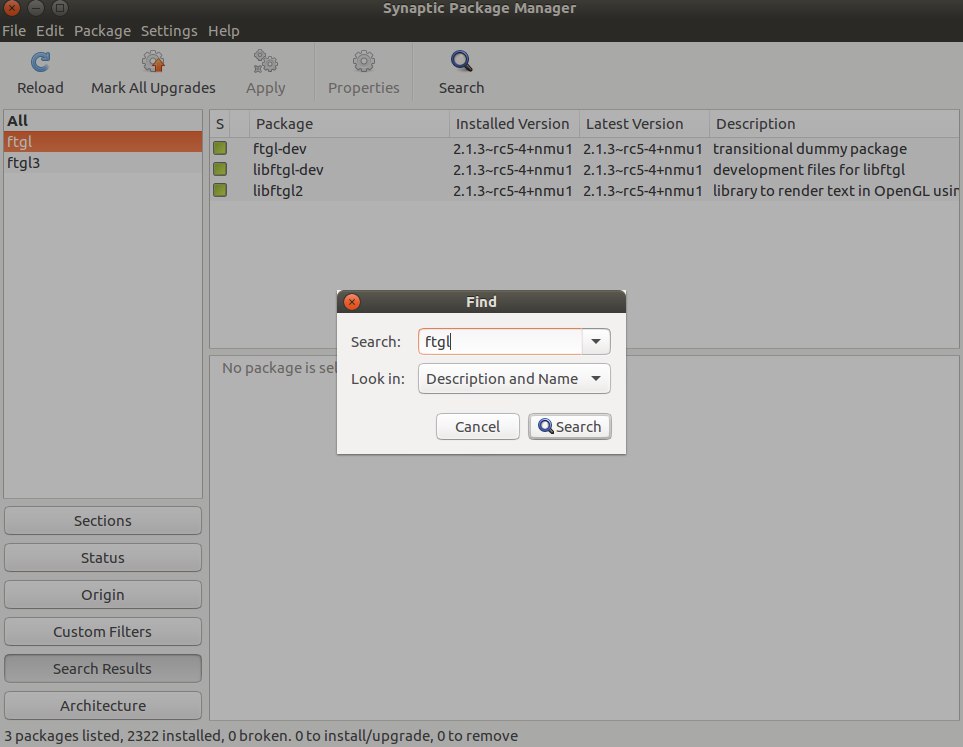Sort by Installed Version column header
This screenshot has height=747, width=963.
(x=514, y=123)
